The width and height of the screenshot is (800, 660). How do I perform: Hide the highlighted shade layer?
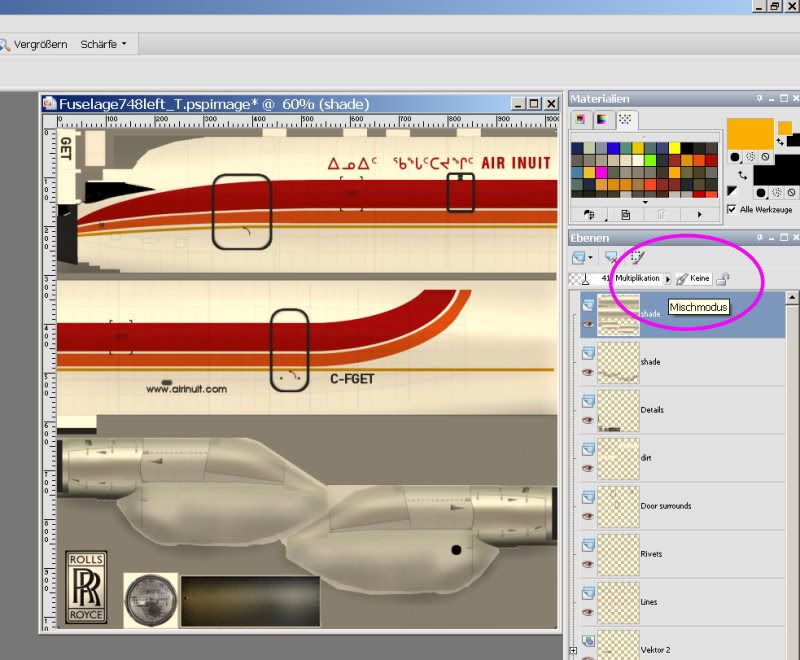[588, 324]
